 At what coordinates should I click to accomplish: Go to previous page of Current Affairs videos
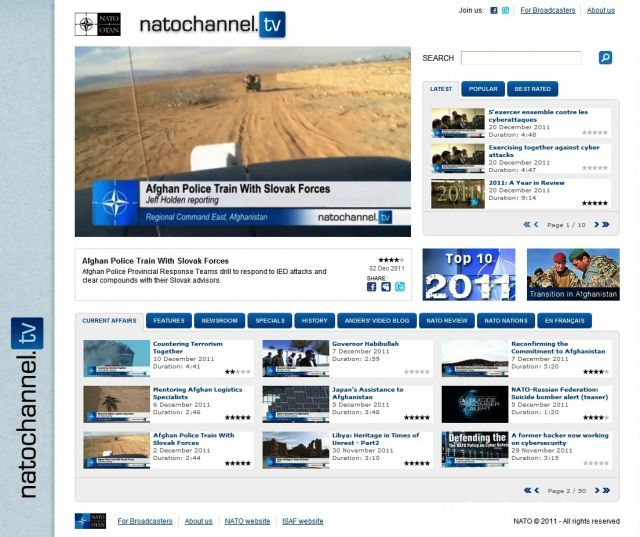[538, 491]
